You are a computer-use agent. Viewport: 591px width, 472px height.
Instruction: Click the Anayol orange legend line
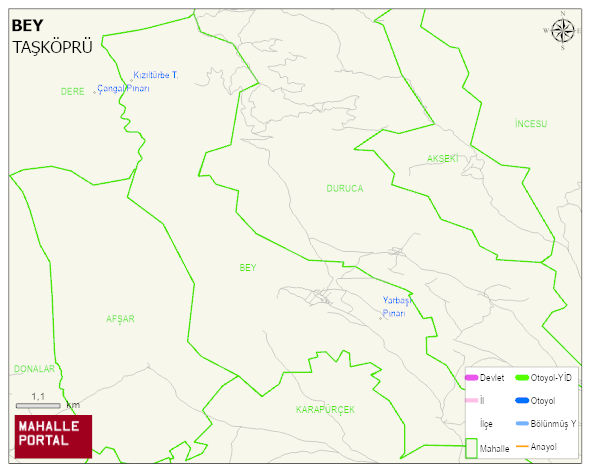[x=522, y=446]
